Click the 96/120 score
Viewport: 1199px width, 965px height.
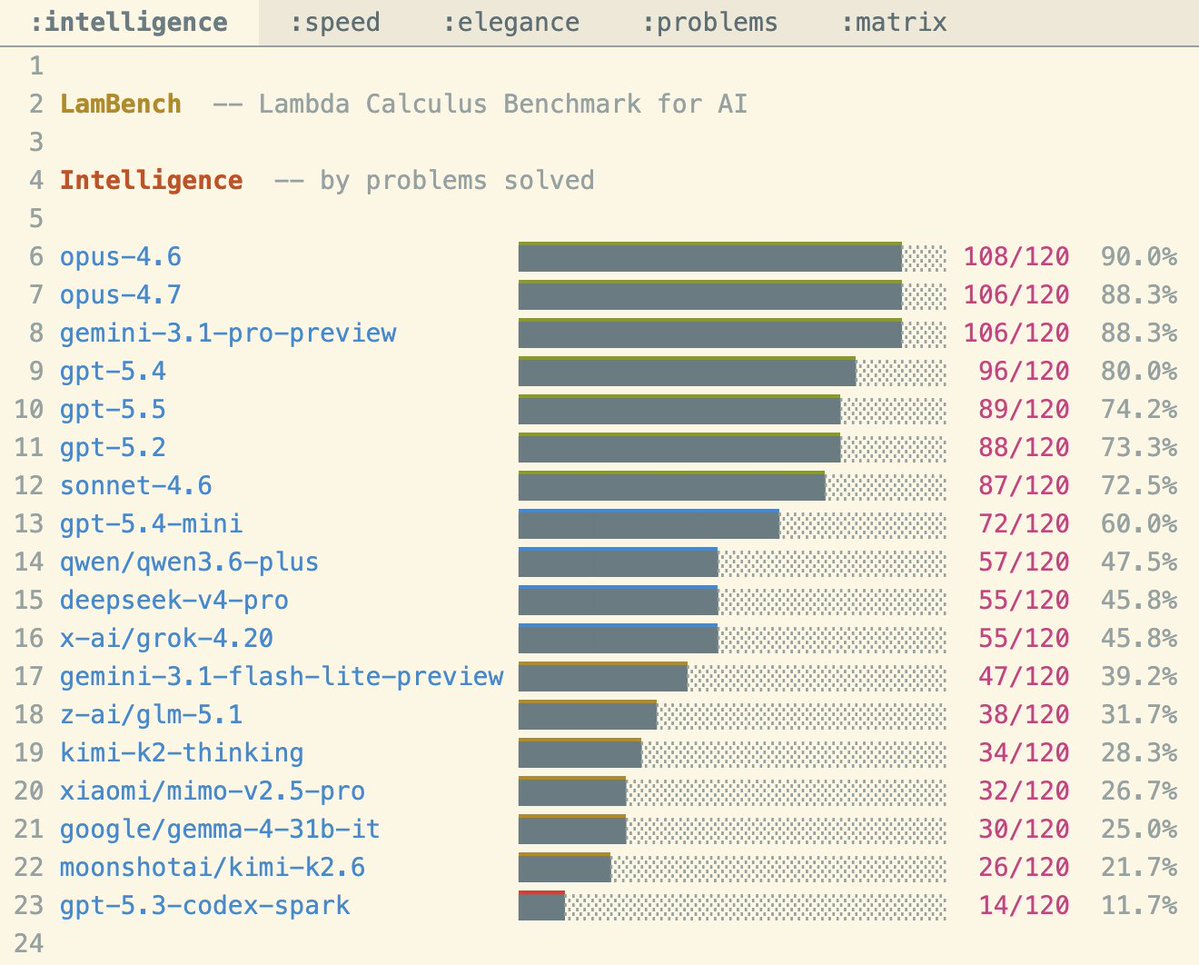[1024, 371]
